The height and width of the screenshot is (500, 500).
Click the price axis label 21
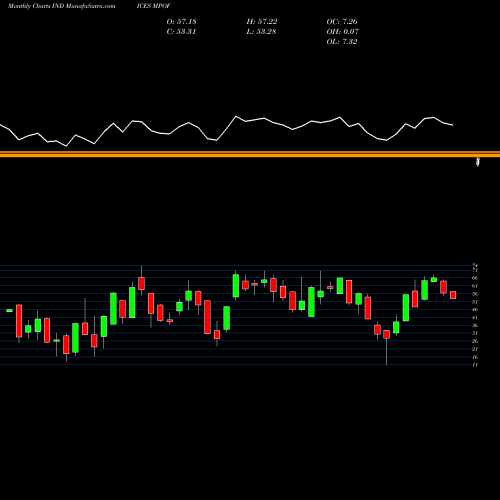[x=475, y=349]
